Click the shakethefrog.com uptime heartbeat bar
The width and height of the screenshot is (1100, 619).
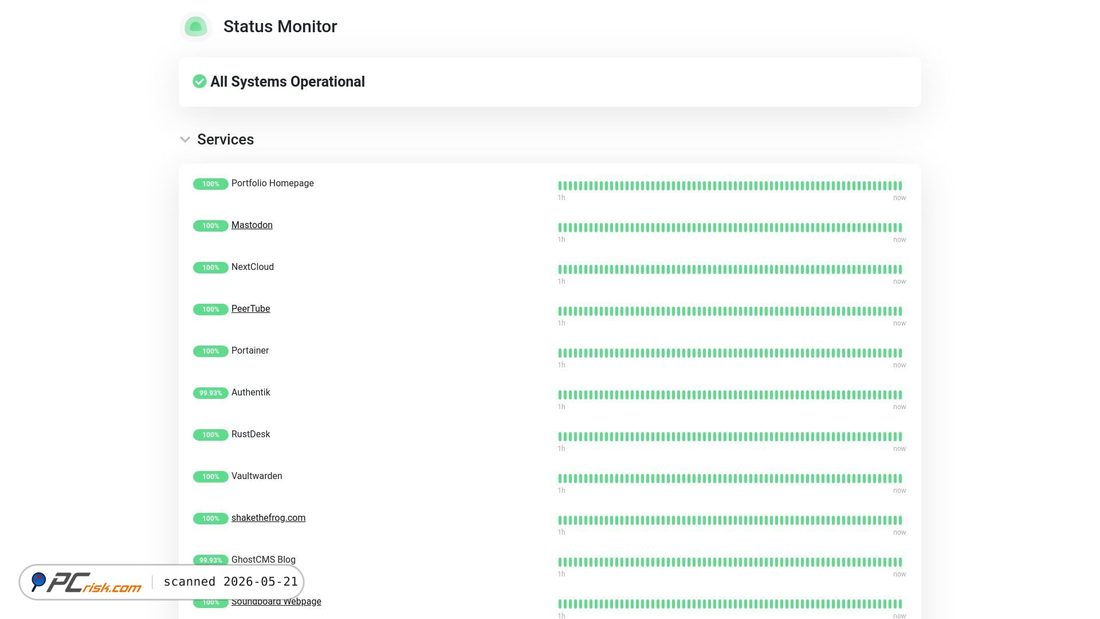coord(730,520)
